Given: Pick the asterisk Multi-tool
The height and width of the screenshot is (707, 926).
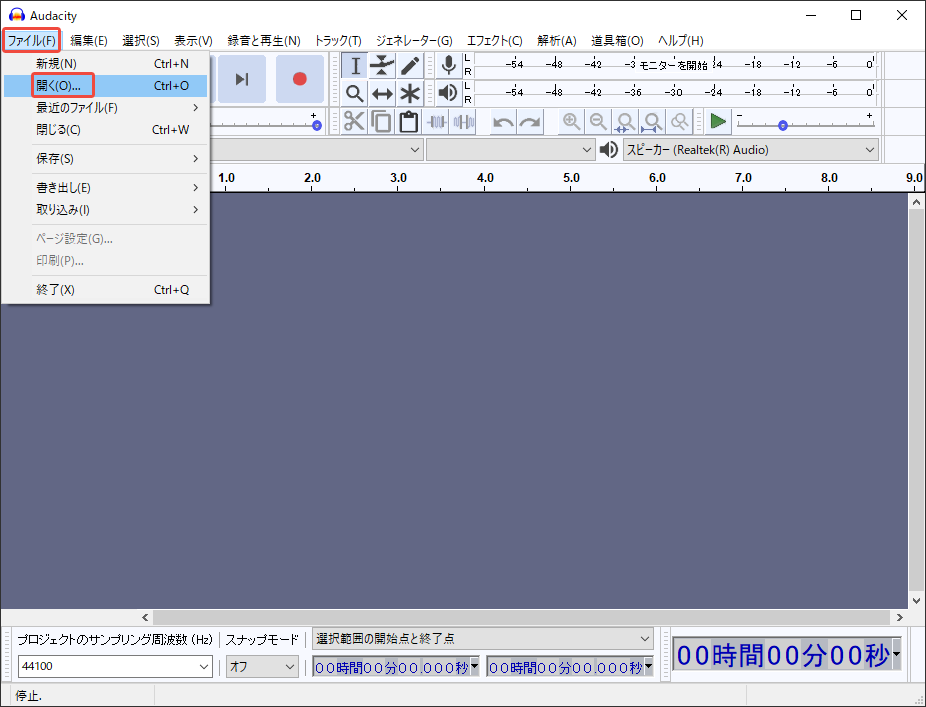Looking at the screenshot, I should click(x=410, y=94).
